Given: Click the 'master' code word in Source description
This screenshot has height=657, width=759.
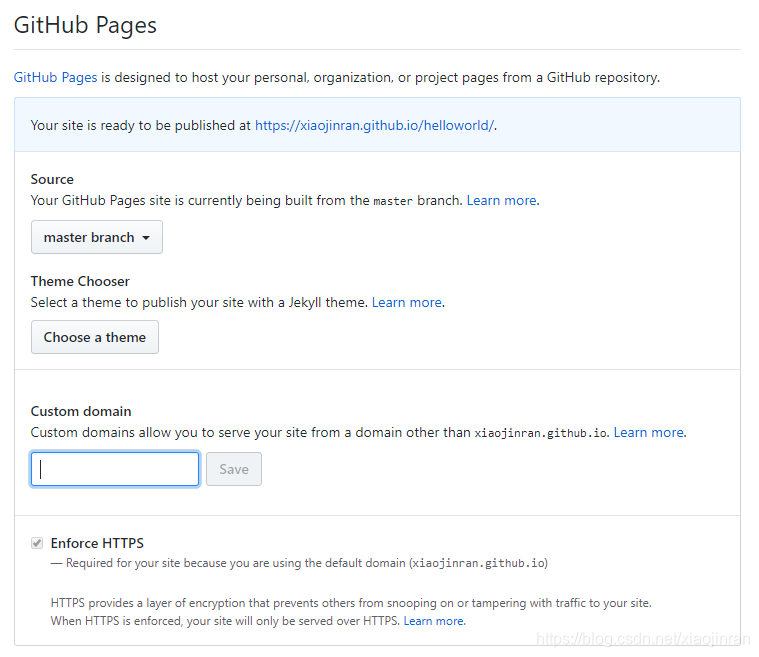Looking at the screenshot, I should coord(393,201).
